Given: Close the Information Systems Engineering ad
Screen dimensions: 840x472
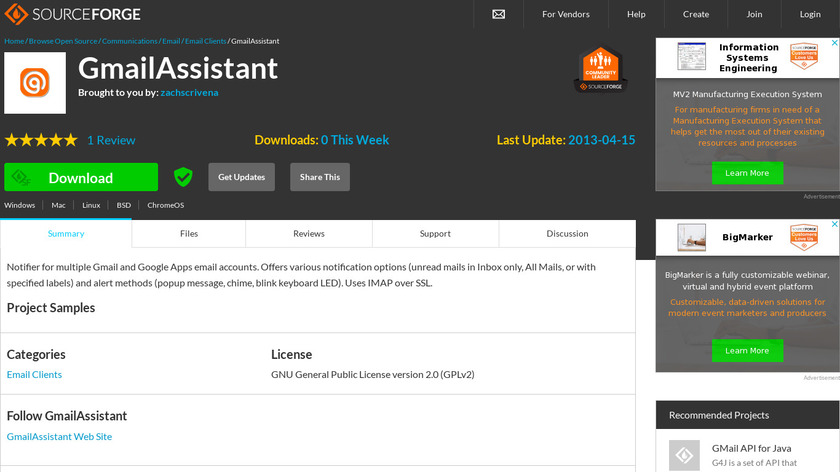Looking at the screenshot, I should 834,43.
